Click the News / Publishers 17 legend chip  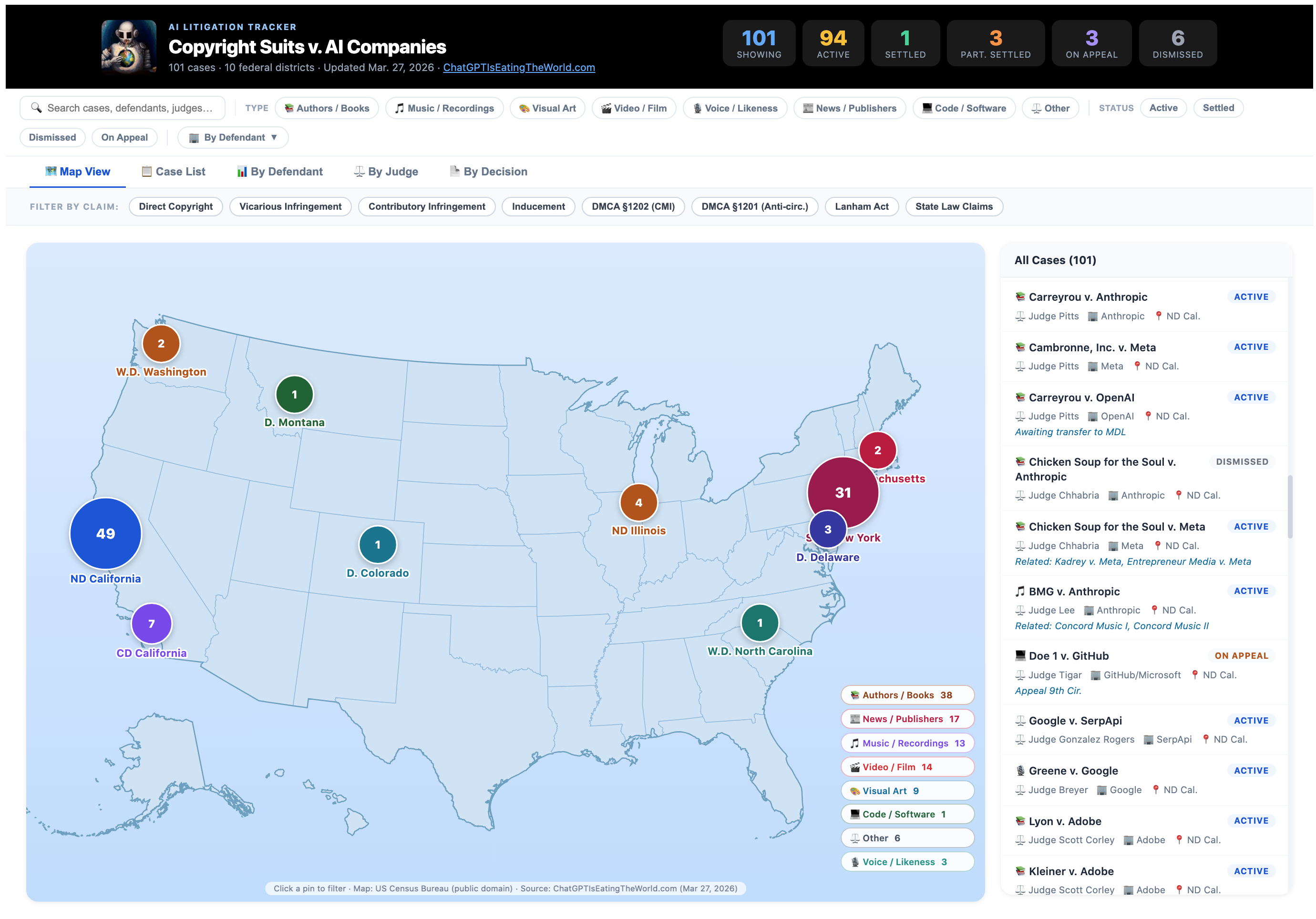point(907,719)
